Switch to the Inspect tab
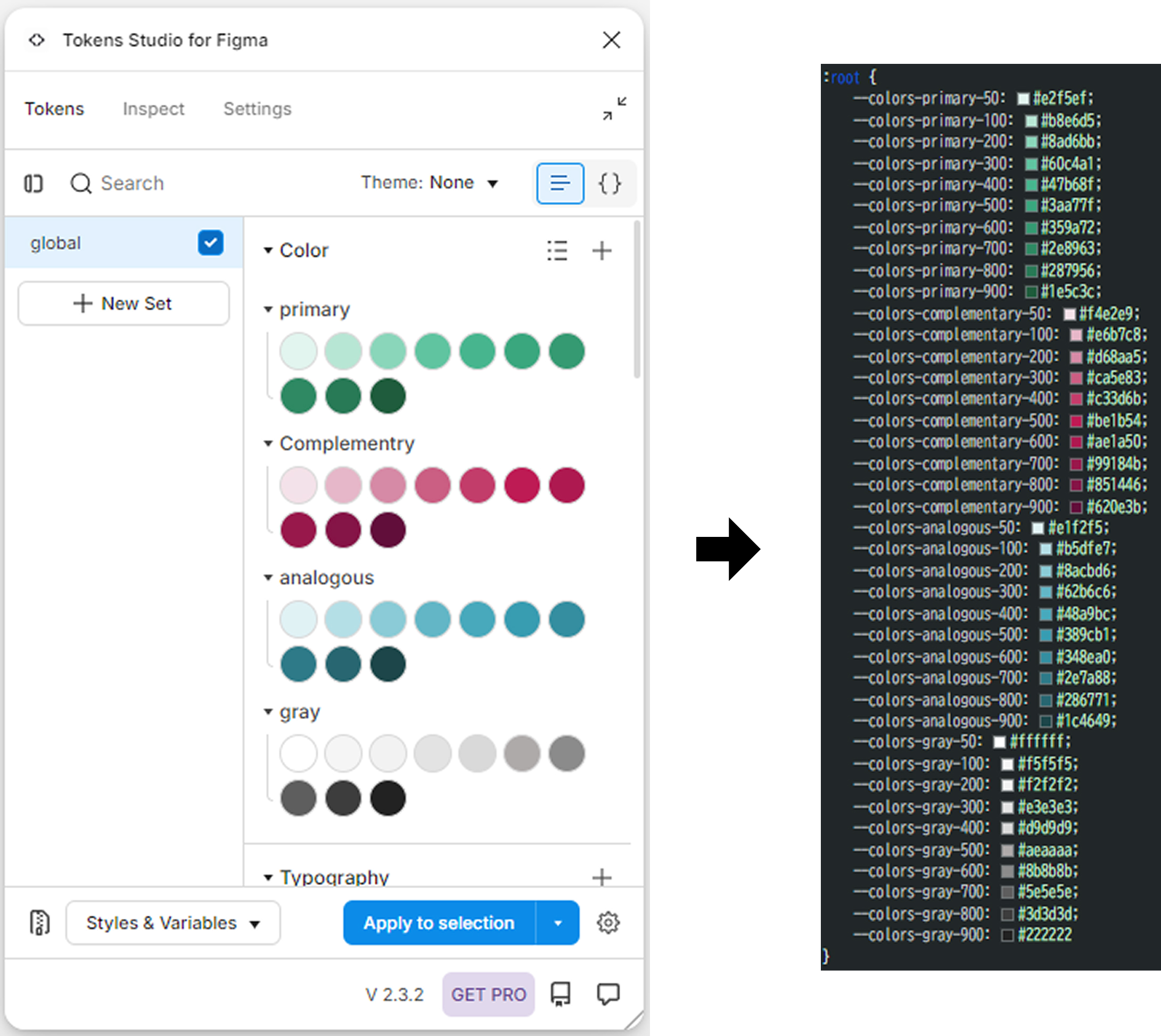 point(153,109)
